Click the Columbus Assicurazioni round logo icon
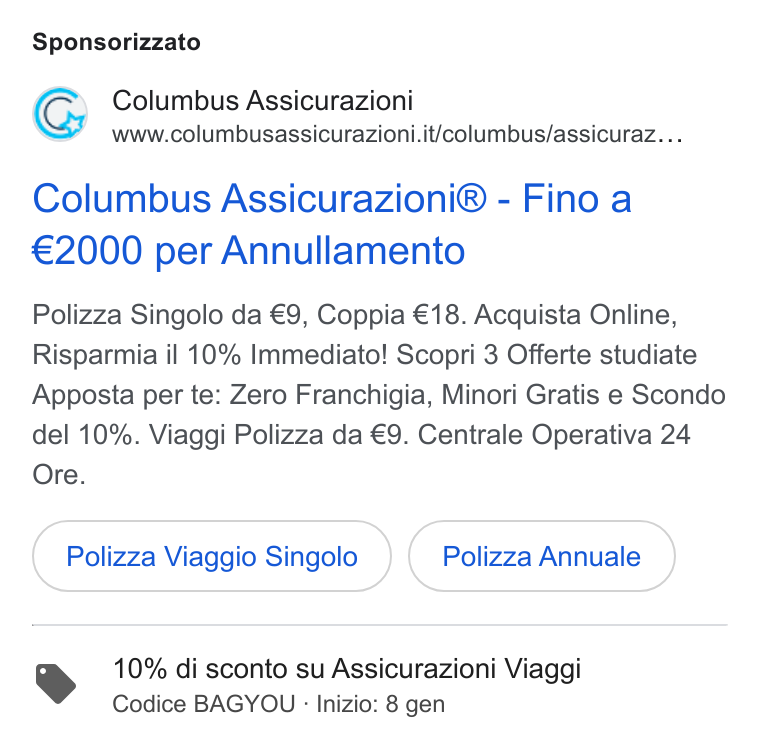 click(x=60, y=114)
